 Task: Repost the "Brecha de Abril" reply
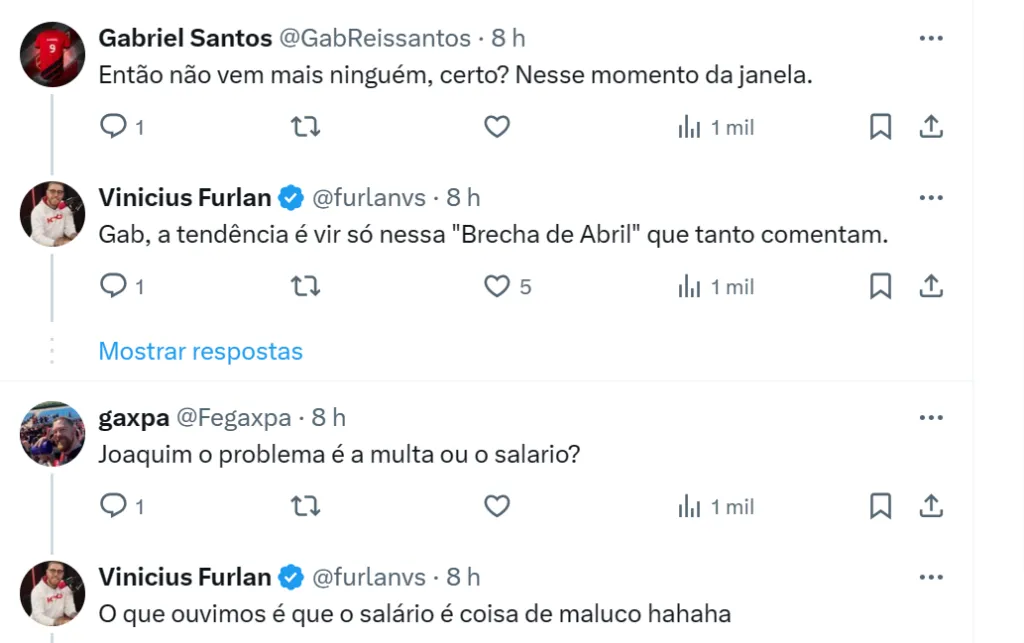pyautogui.click(x=305, y=287)
